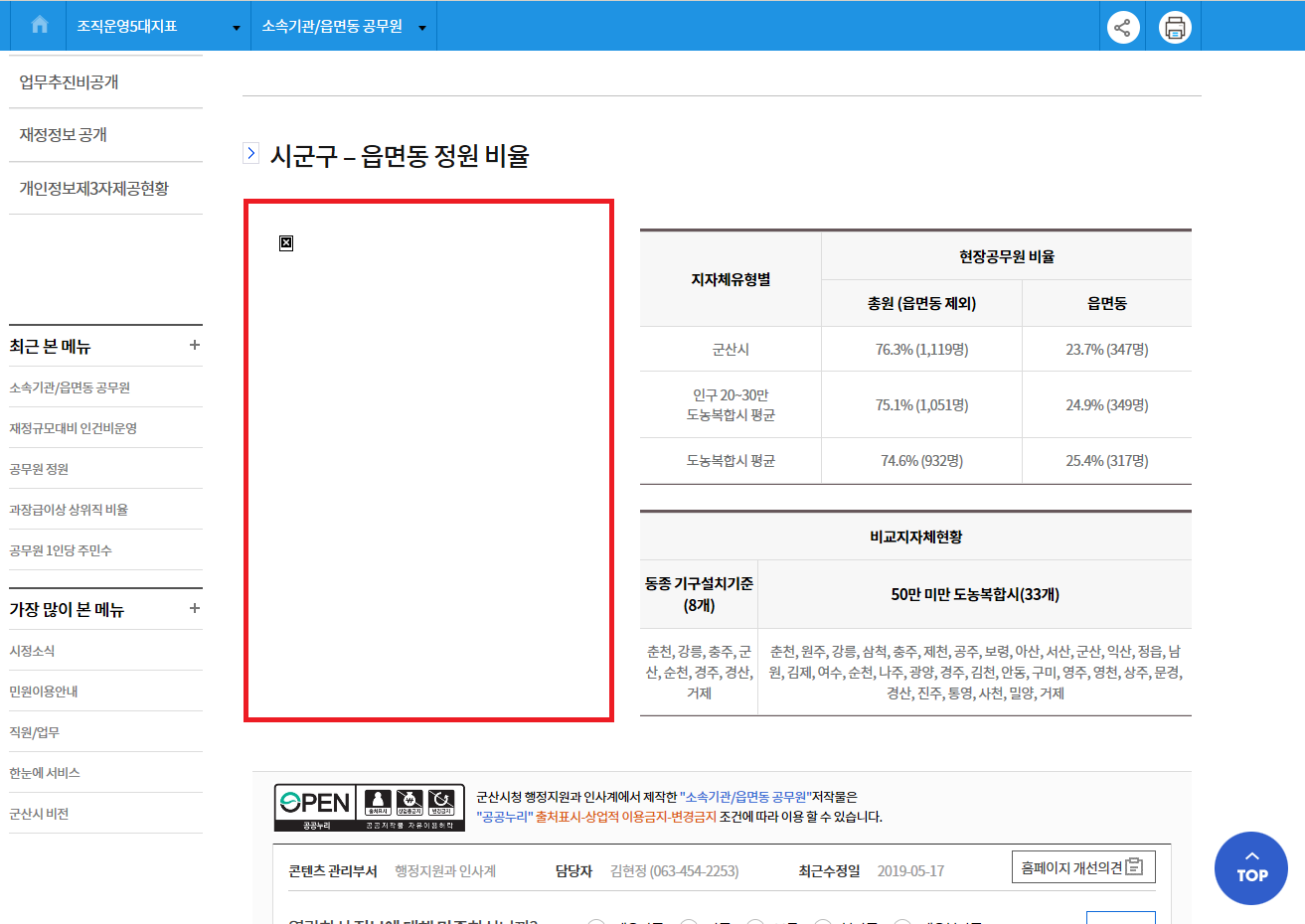The image size is (1305, 924).
Task: Expand 최근 본 메뉴 with the plus icon
Action: (x=195, y=345)
